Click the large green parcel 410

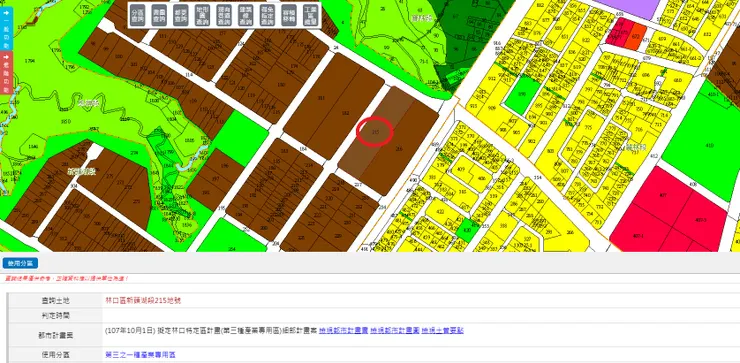[x=709, y=146]
